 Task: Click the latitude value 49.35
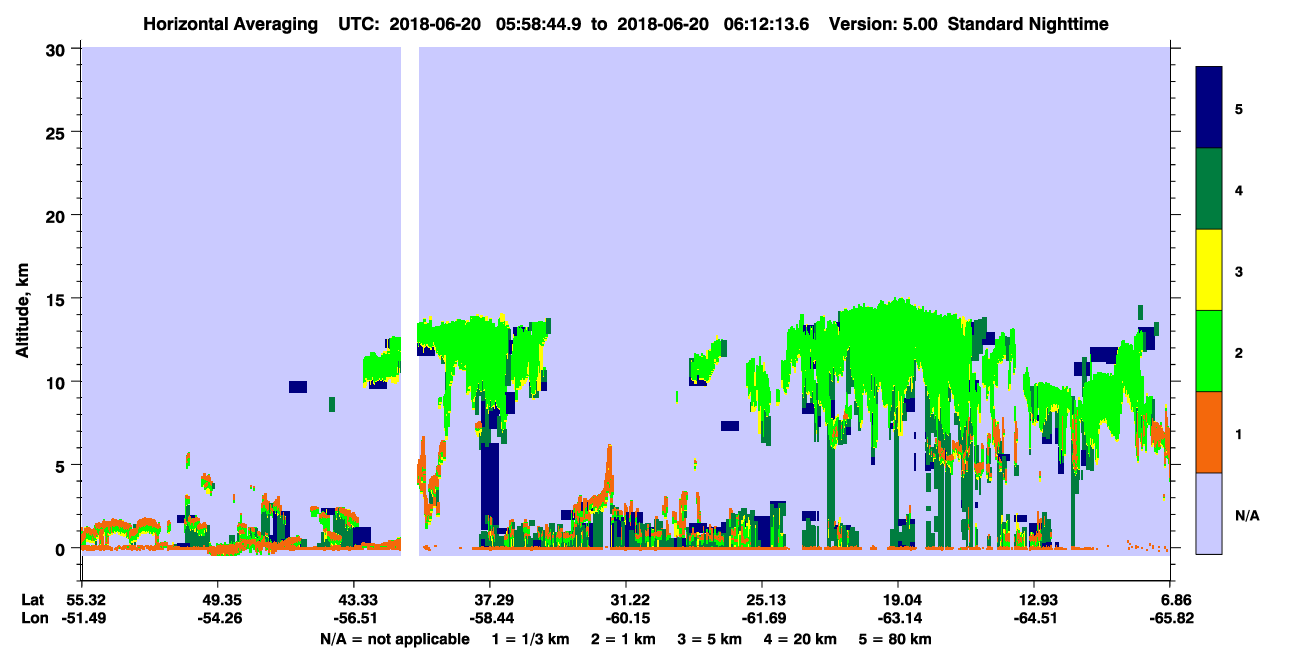(217, 600)
